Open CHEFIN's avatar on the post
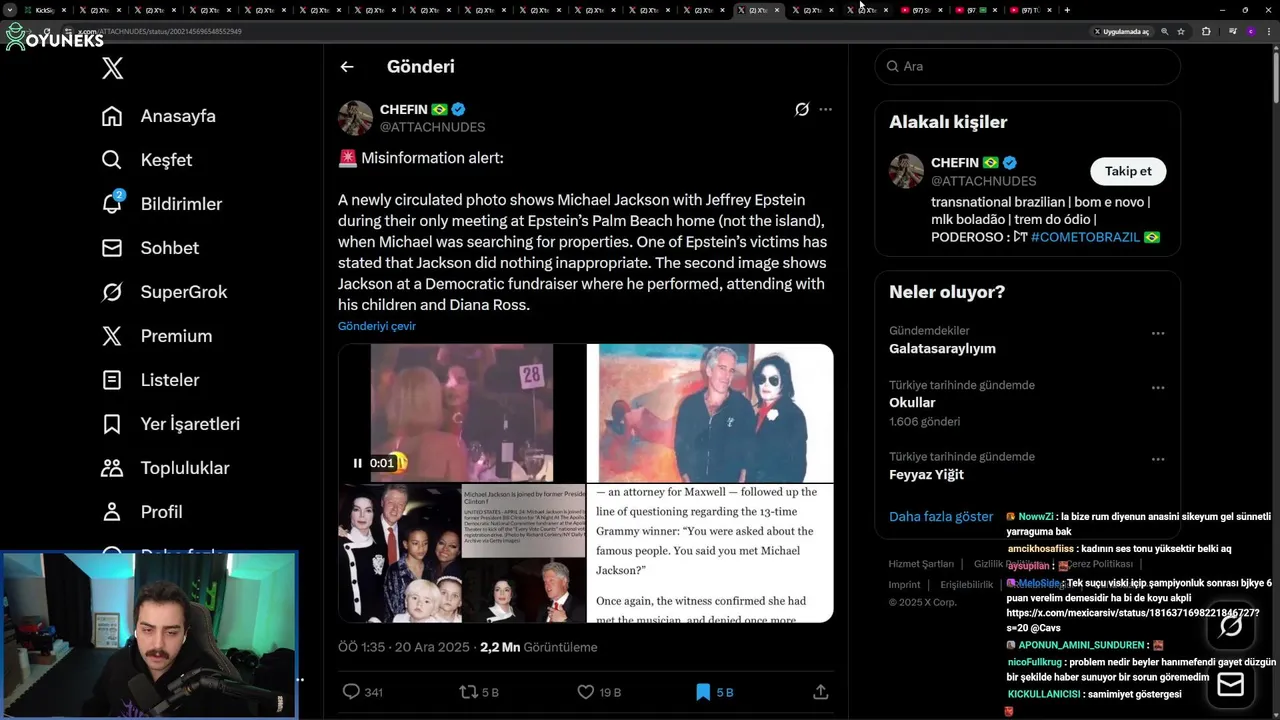 (355, 118)
